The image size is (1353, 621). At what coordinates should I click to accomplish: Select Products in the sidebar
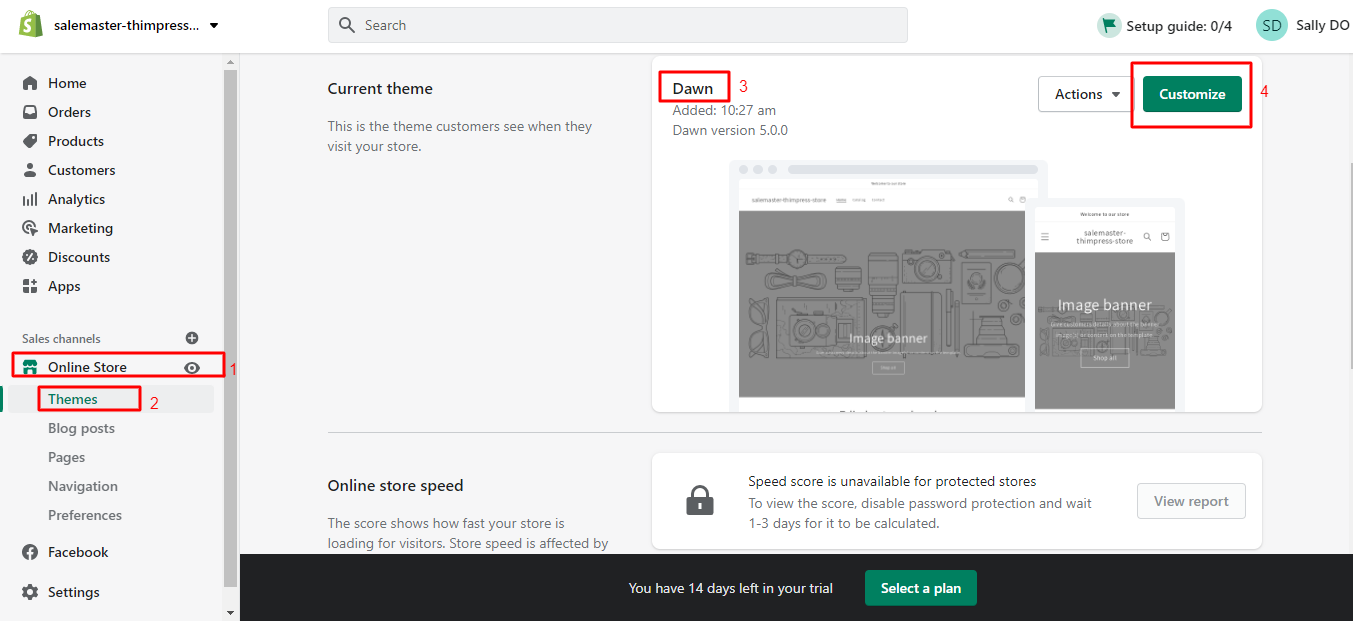tap(76, 140)
